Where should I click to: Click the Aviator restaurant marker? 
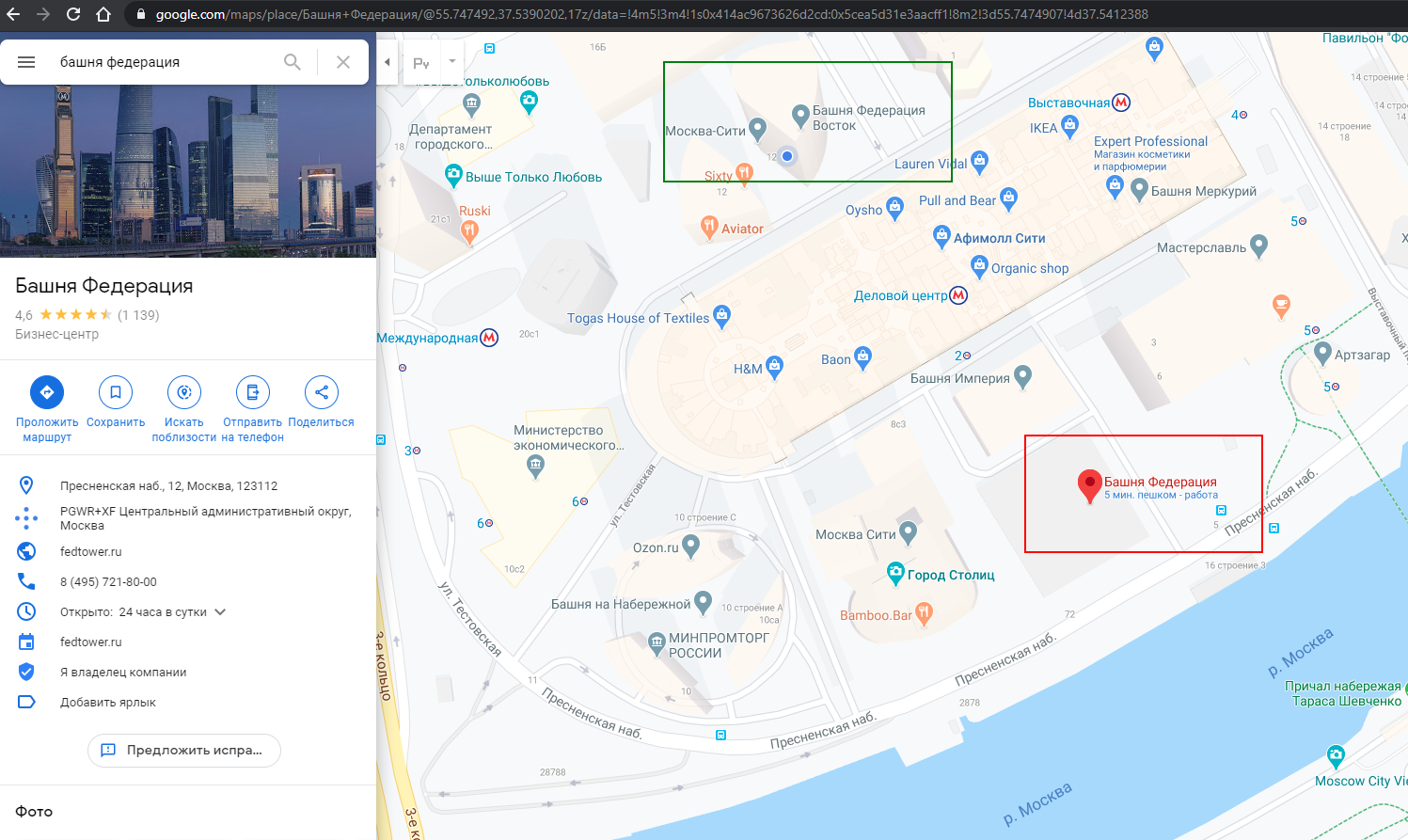709,227
